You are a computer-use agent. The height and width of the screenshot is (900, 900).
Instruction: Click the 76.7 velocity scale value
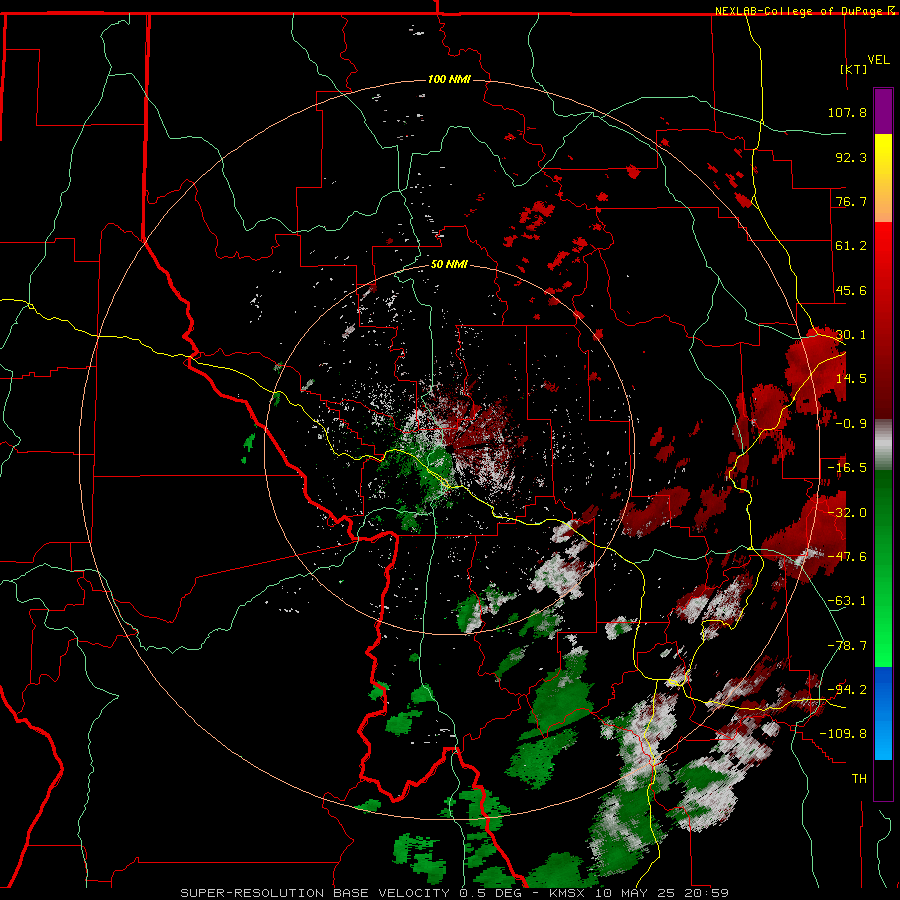851,201
